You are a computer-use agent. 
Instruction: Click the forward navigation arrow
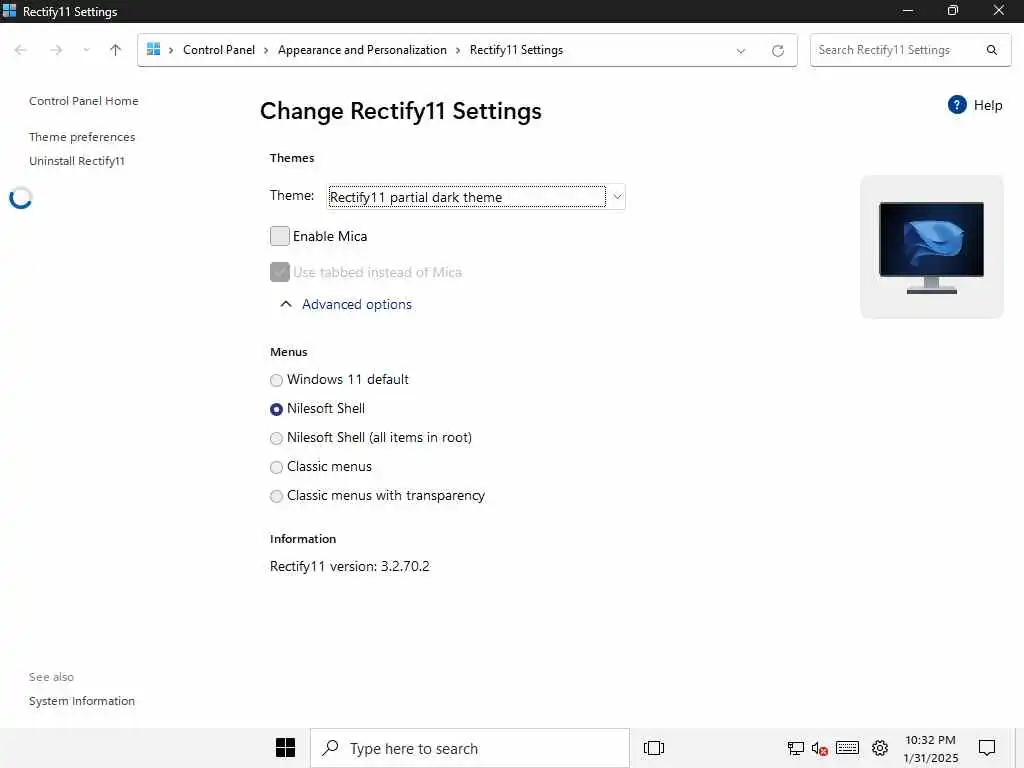[56, 50]
